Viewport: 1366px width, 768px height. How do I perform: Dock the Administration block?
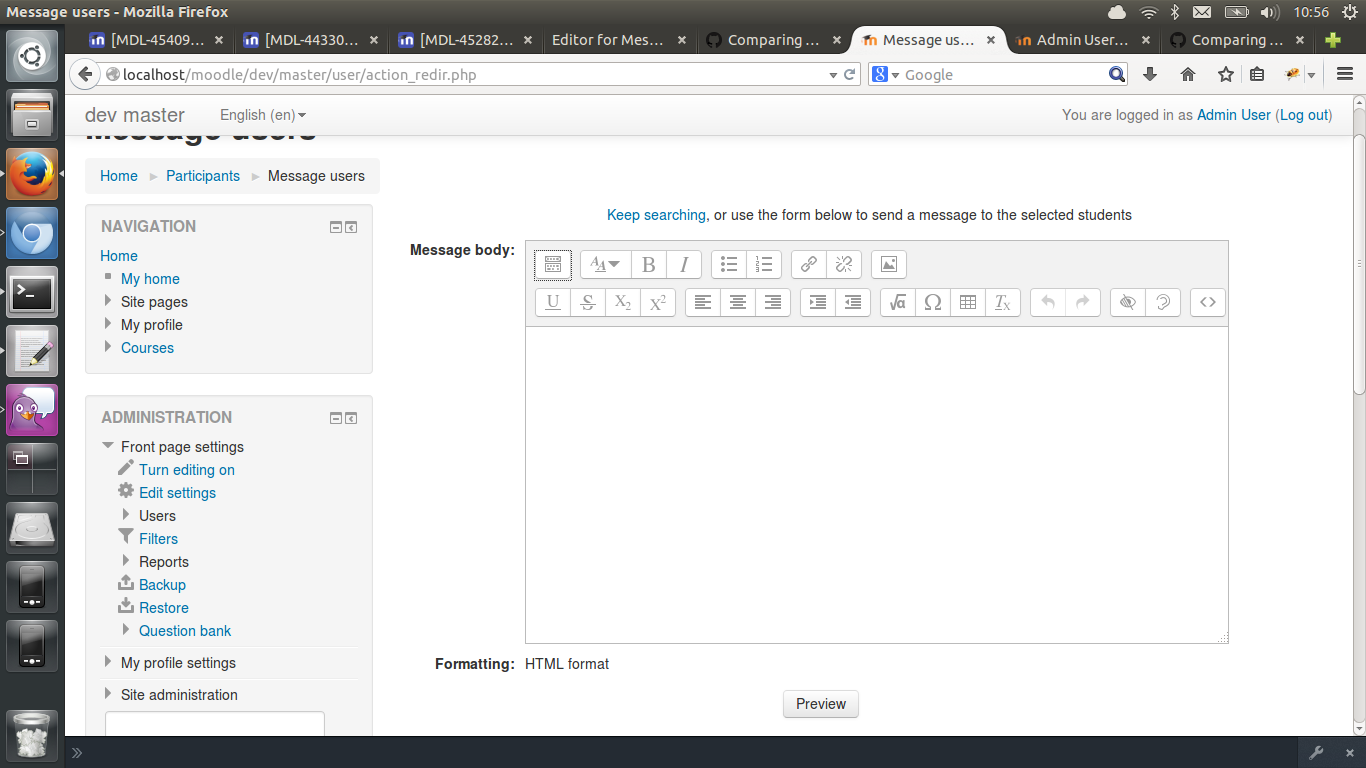tap(351, 418)
